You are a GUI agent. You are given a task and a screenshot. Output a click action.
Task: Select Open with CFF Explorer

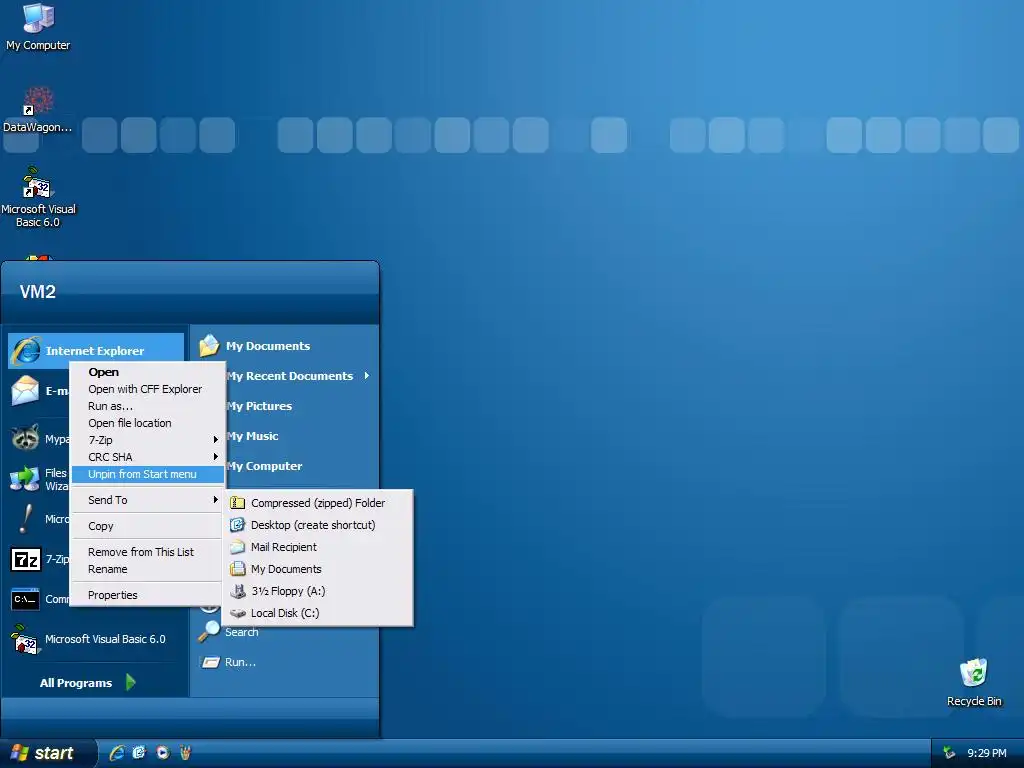148,389
